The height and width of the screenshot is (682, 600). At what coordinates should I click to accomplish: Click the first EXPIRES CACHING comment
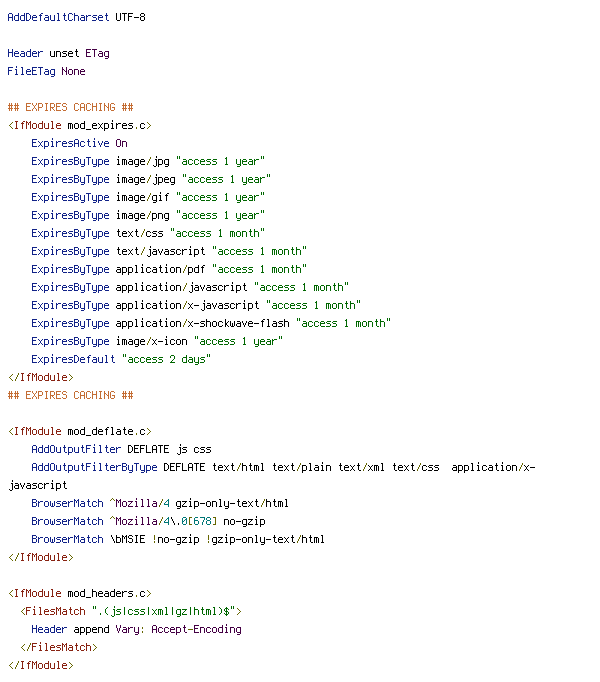70,107
